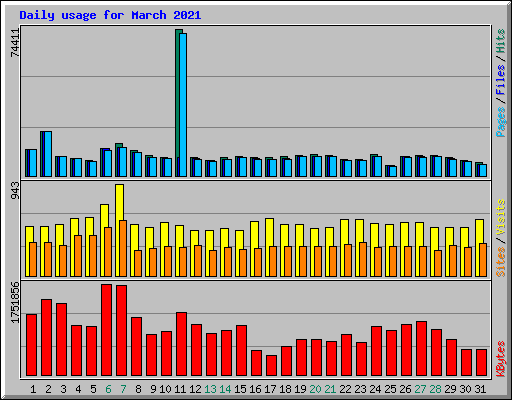Click day label 31 on the x-axis
This screenshot has height=400, width=512.
[480, 389]
